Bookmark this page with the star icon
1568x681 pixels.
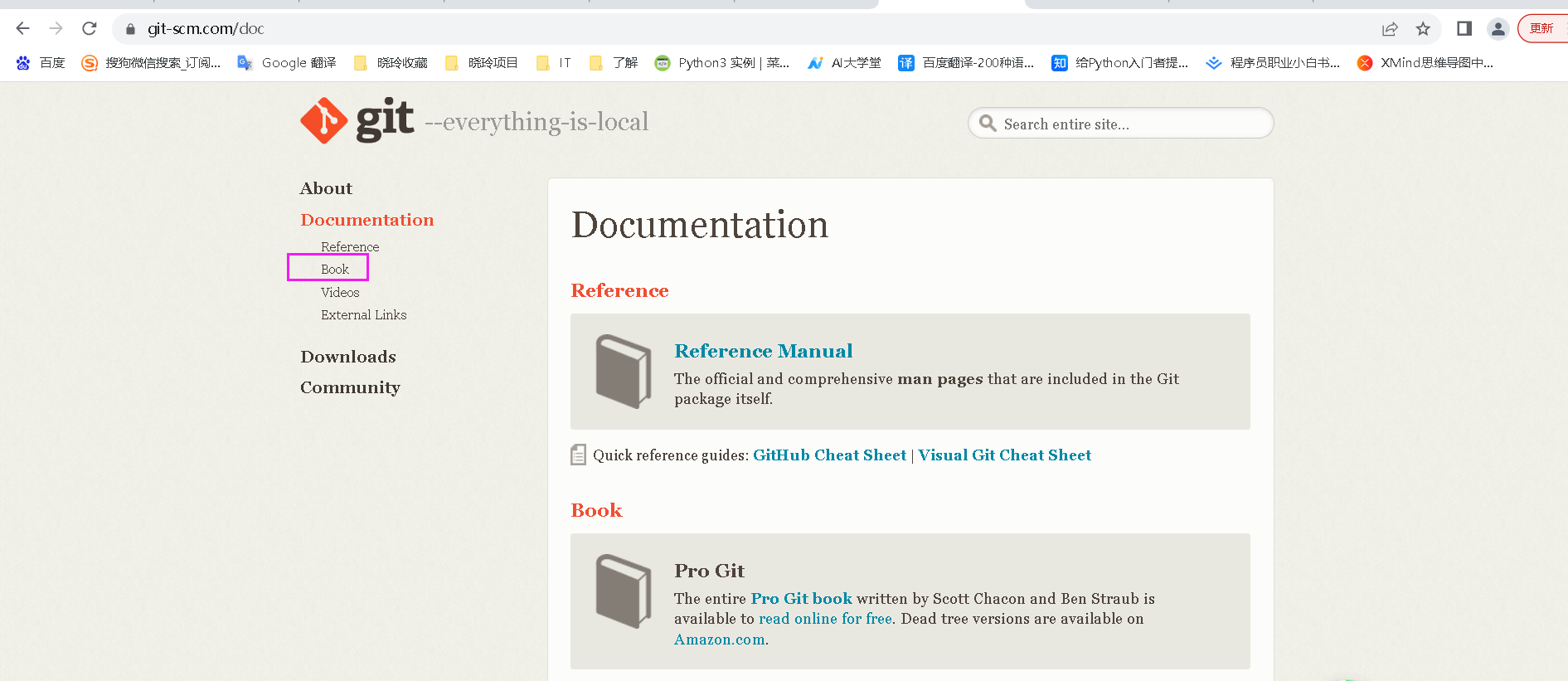(x=1423, y=29)
